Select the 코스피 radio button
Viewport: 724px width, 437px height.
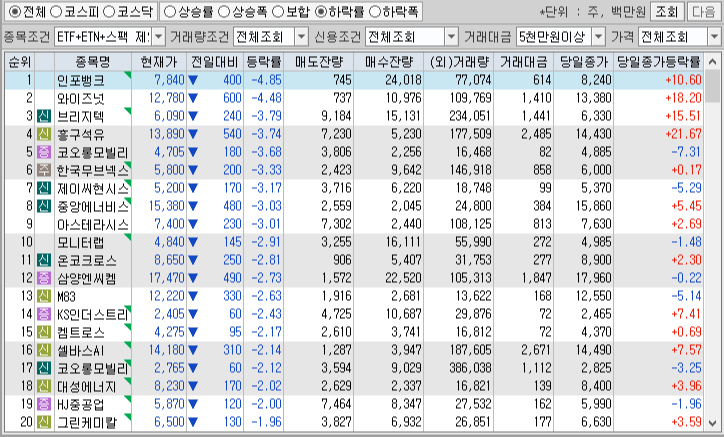coord(56,12)
